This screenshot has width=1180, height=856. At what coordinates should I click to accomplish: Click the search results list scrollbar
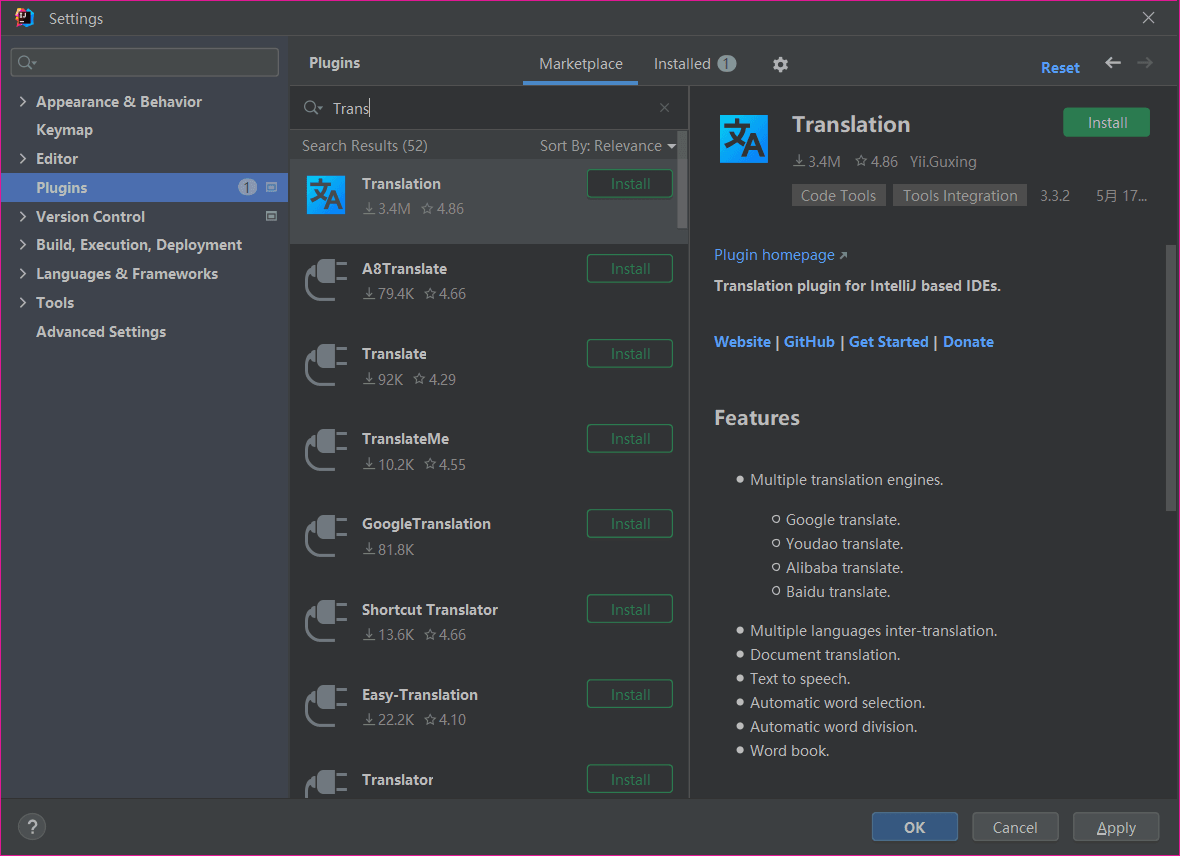click(682, 179)
